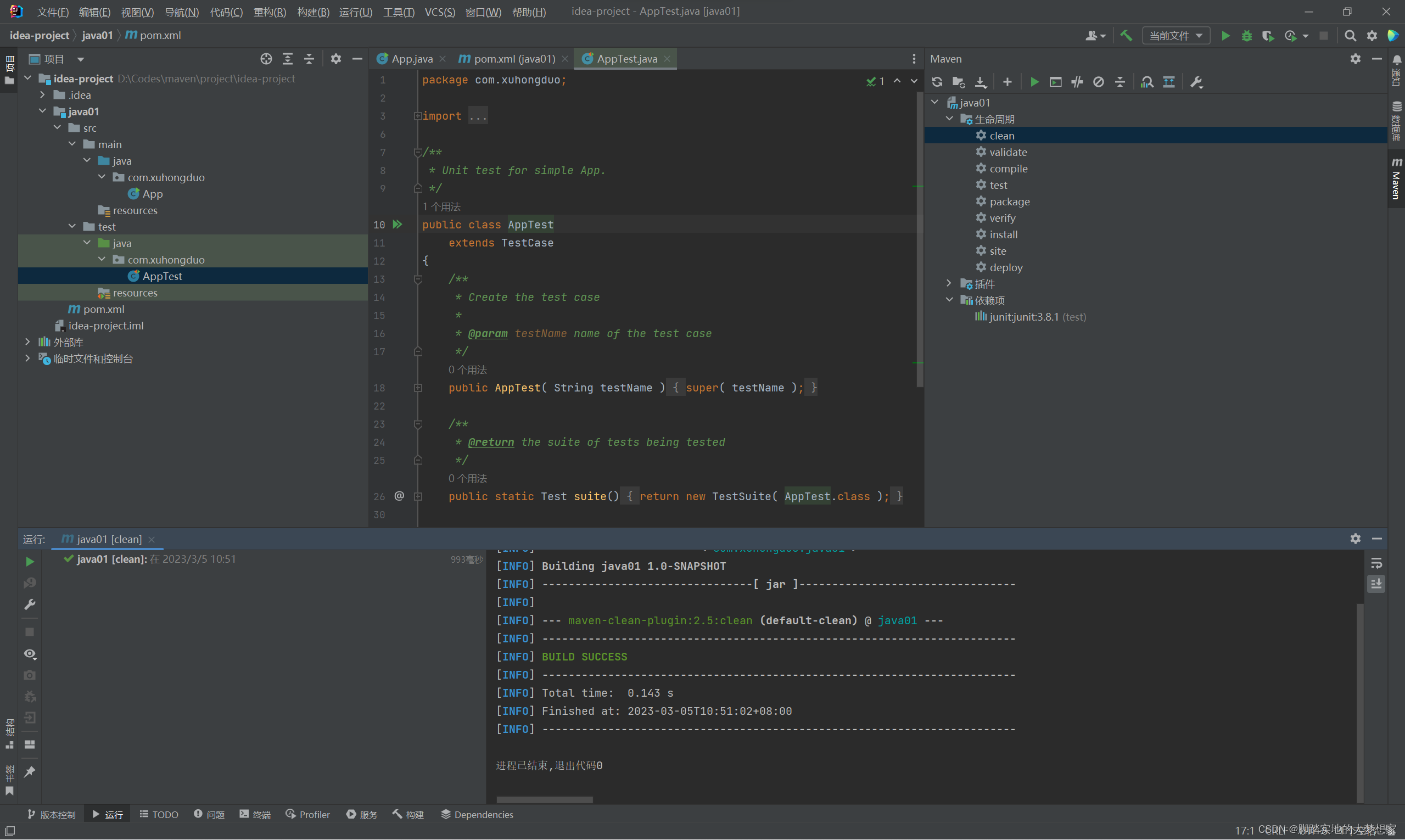Select pom.xml in project tree
This screenshot has height=840, width=1405.
(96, 309)
